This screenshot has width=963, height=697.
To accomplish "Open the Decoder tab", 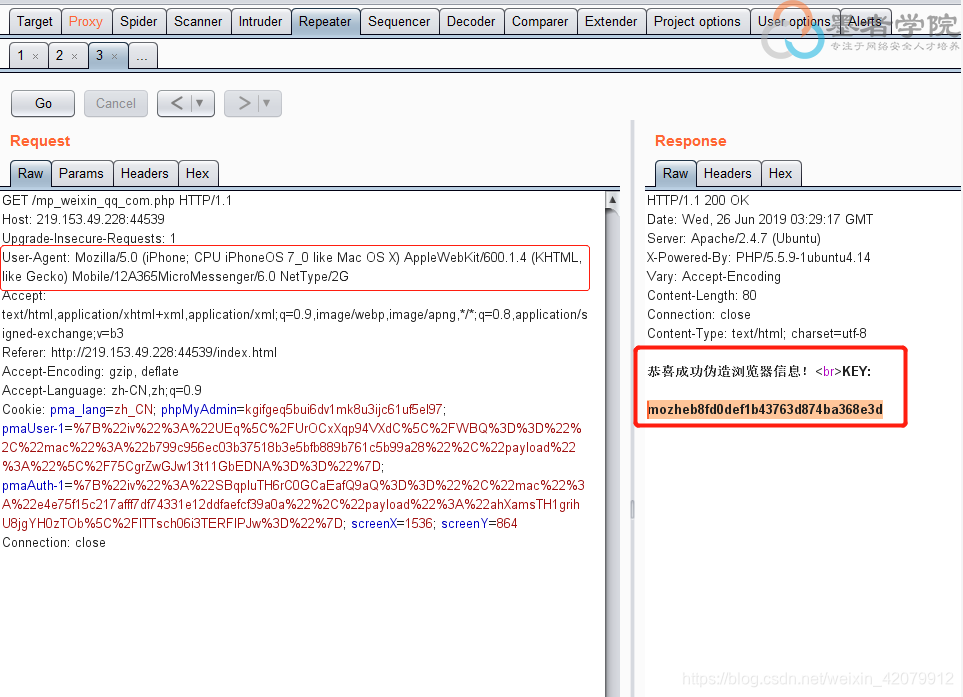I will (x=471, y=21).
